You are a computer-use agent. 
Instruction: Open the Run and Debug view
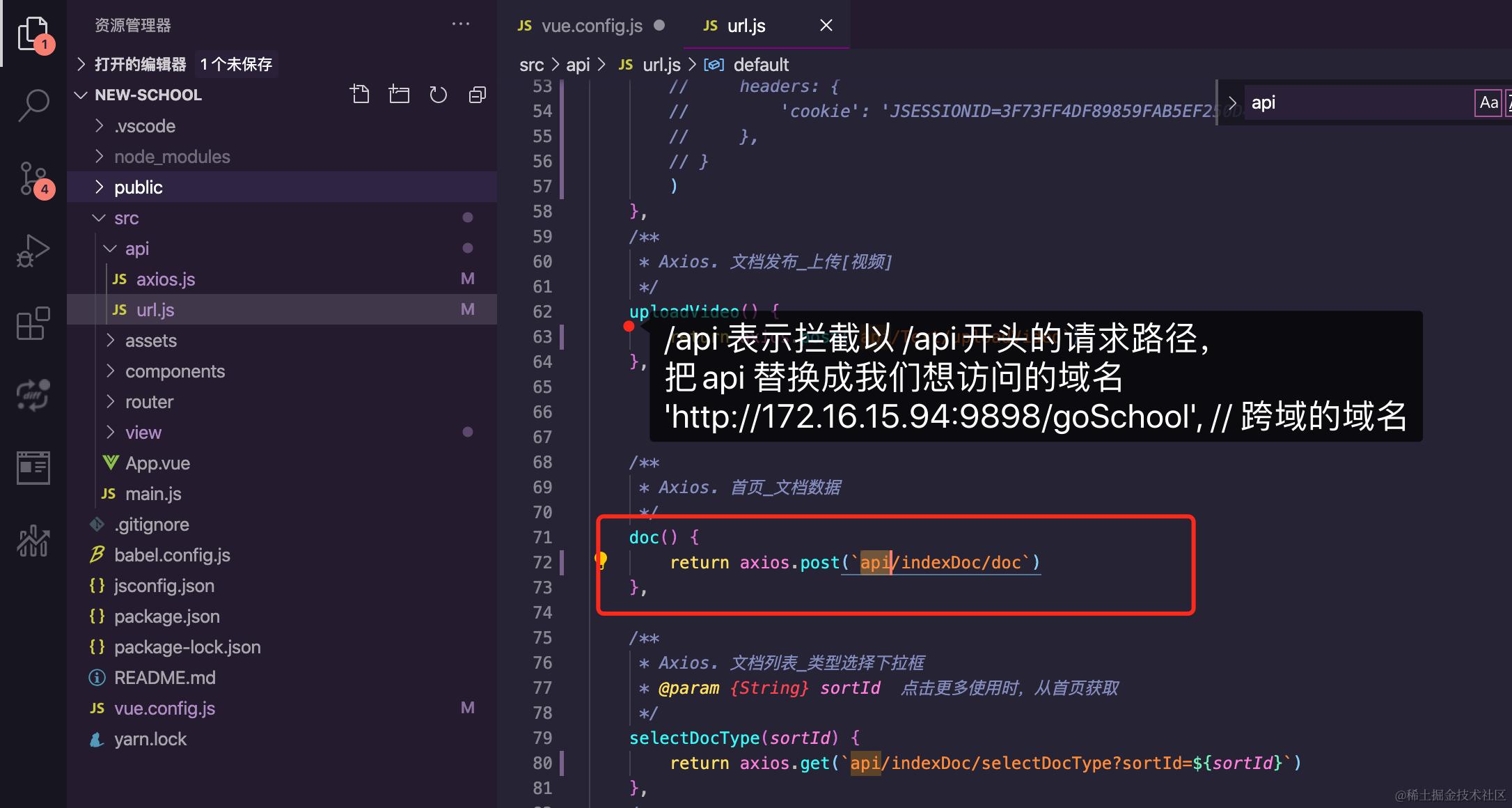(33, 251)
